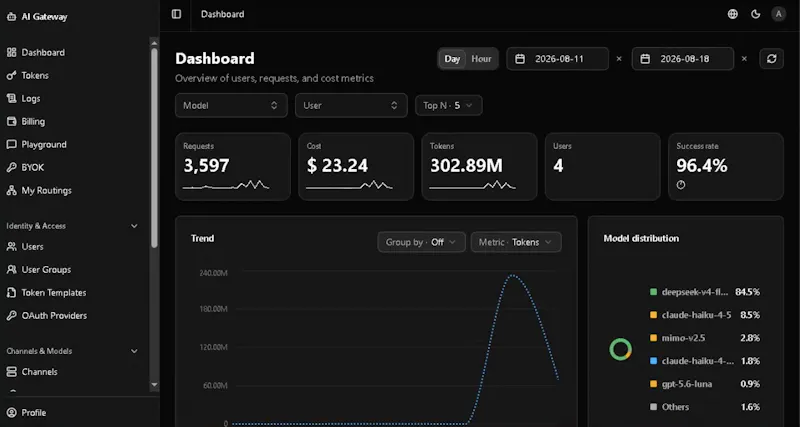Click calendar icon in 2026-08-18 field
This screenshot has width=800, height=427.
(645, 59)
